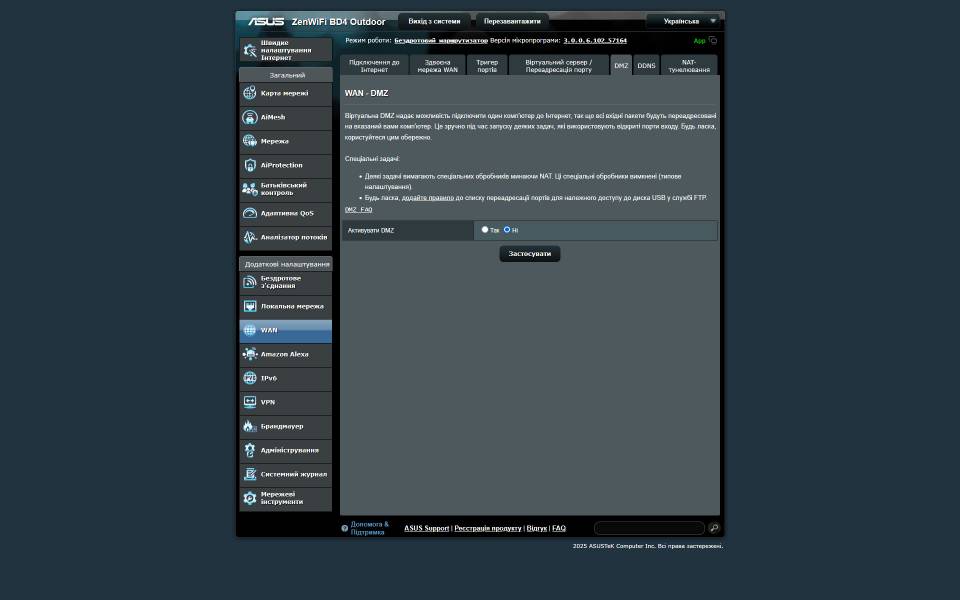960x600 pixels.
Task: Open the Українська language dropdown
Action: (x=683, y=21)
